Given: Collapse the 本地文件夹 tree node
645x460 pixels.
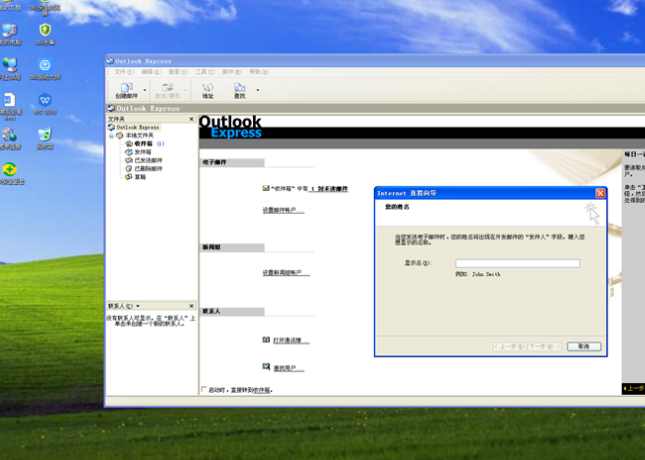Looking at the screenshot, I should [111, 135].
